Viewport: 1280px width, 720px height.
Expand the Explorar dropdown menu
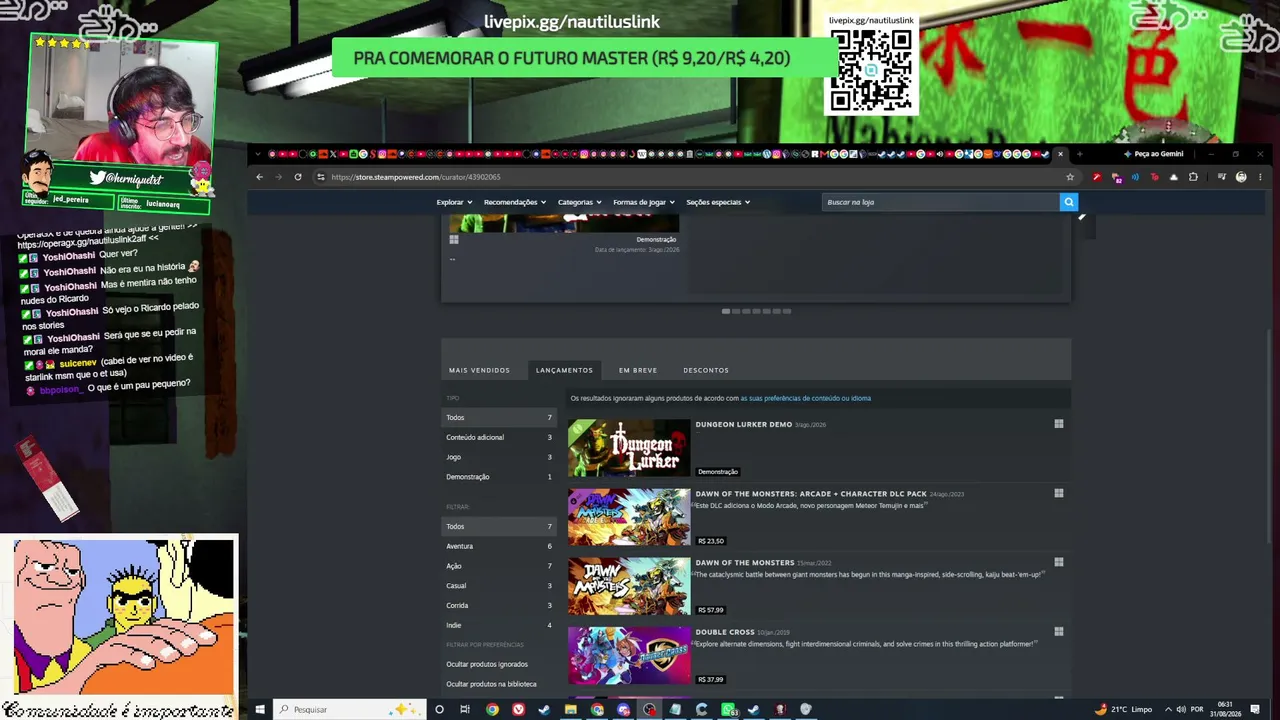point(454,202)
